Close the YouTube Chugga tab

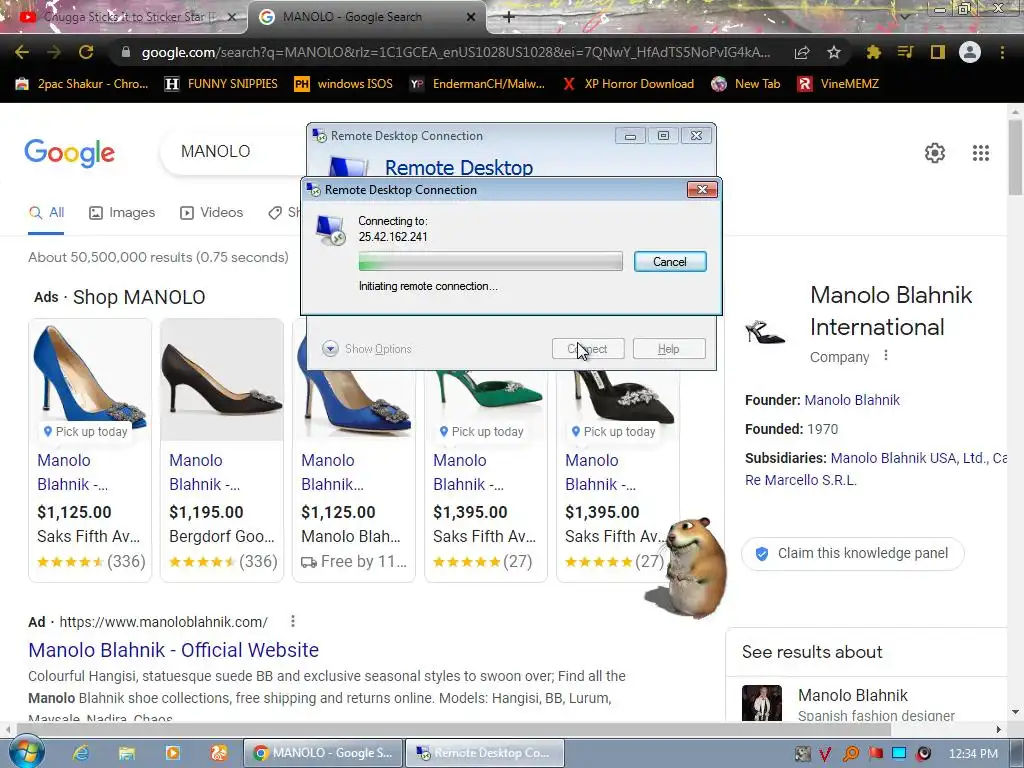[231, 17]
